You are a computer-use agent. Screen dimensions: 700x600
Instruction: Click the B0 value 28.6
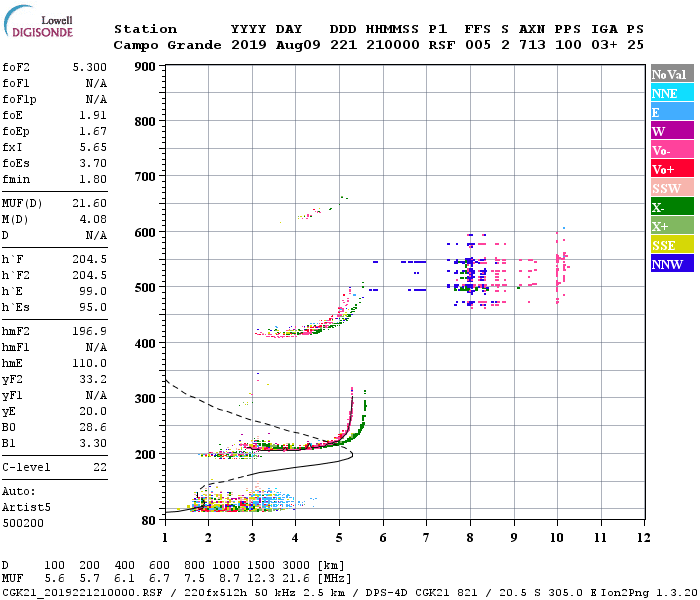coord(93,428)
